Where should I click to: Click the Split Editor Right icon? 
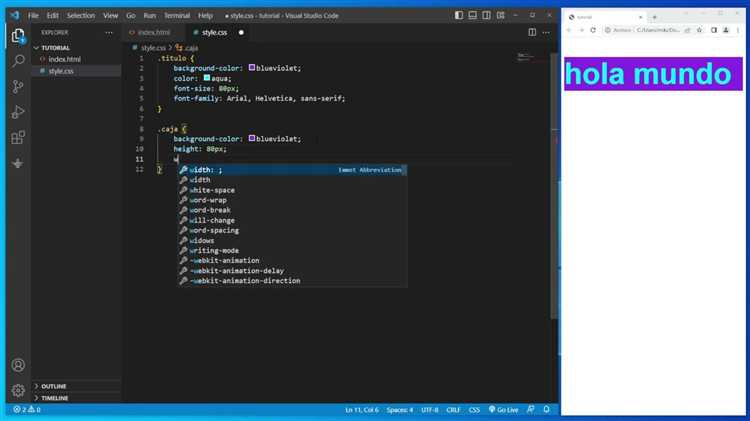click(532, 32)
